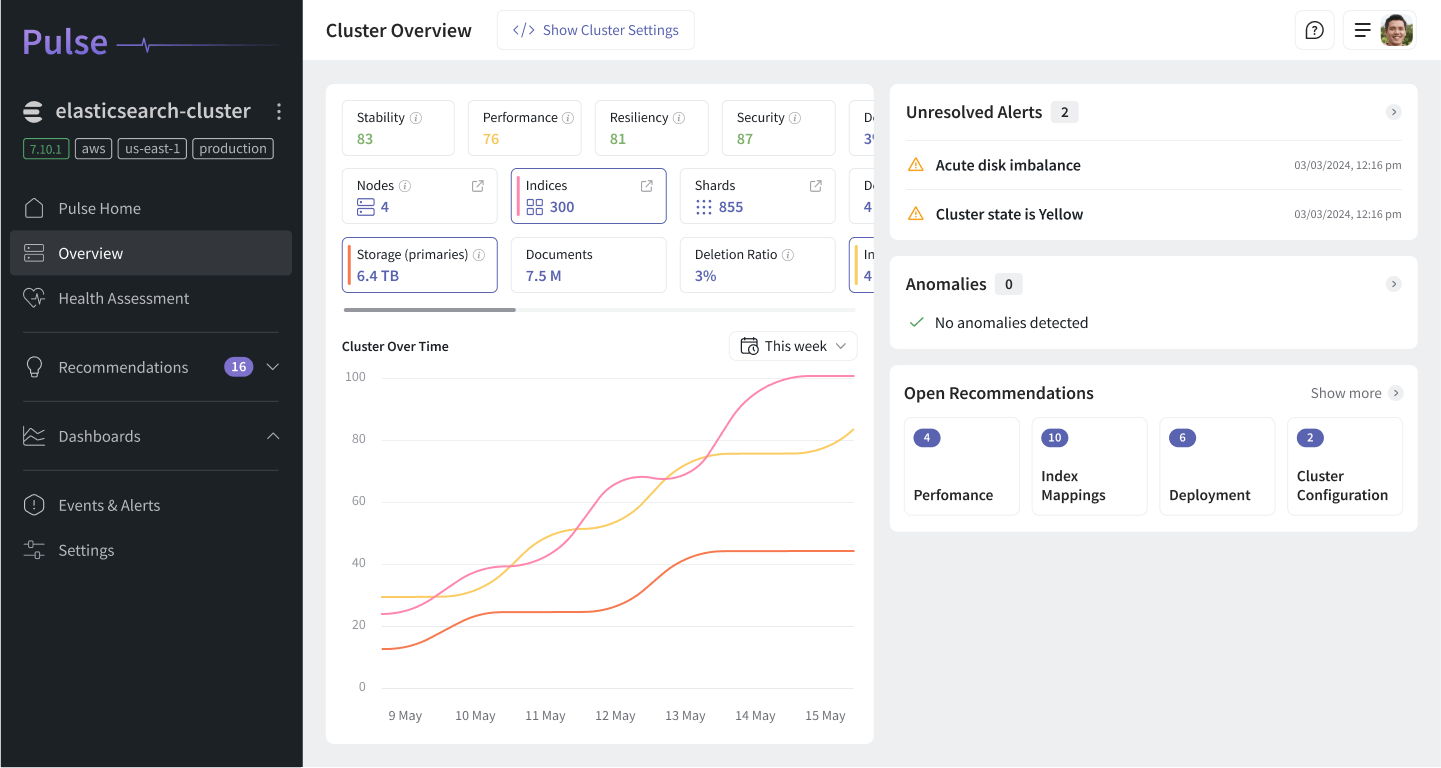Click the Settings sliders icon
Image resolution: width=1441 pixels, height=768 pixels.
[34, 550]
